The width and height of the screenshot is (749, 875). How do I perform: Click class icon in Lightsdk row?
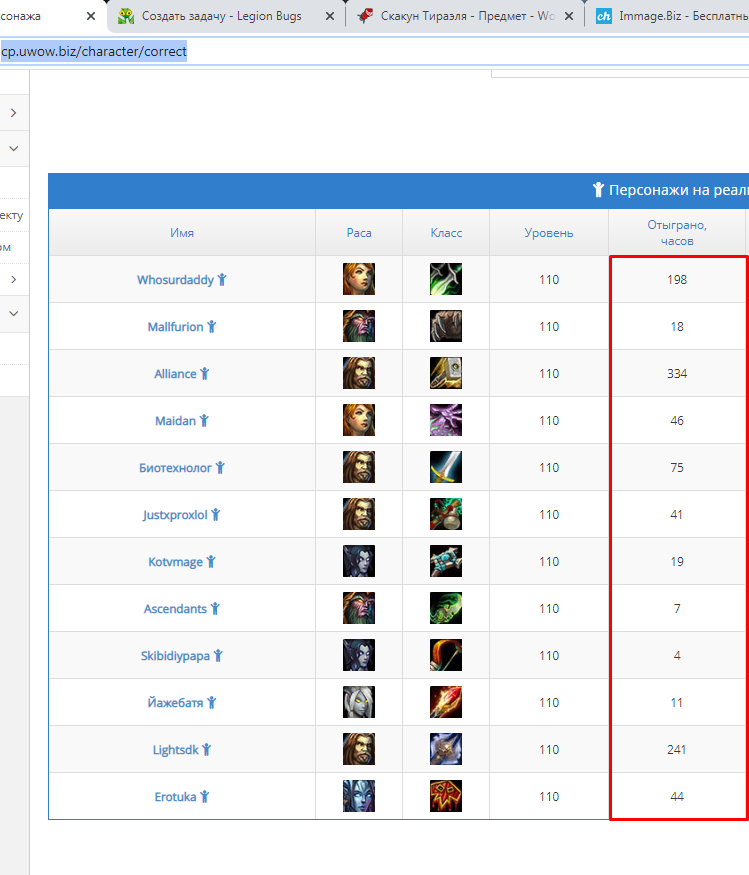click(446, 749)
